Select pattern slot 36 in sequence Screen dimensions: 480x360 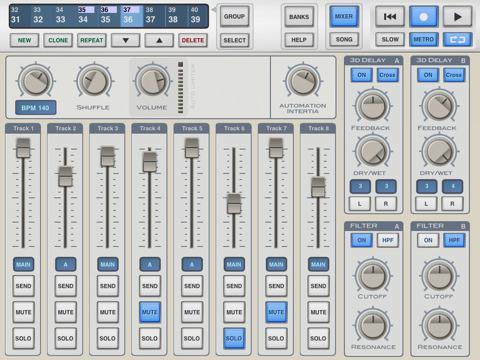click(128, 19)
